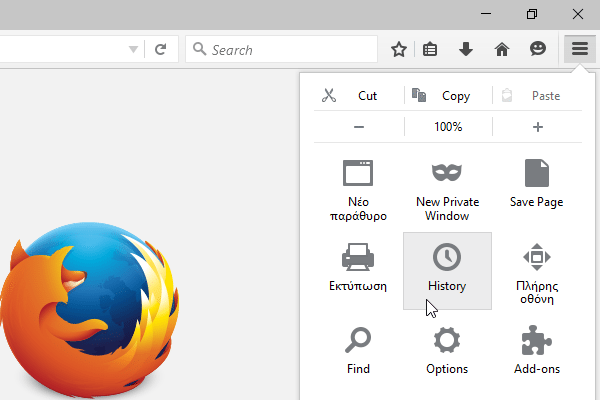Zoom in with the plus button
Screen dimensions: 600x400
[x=538, y=127]
